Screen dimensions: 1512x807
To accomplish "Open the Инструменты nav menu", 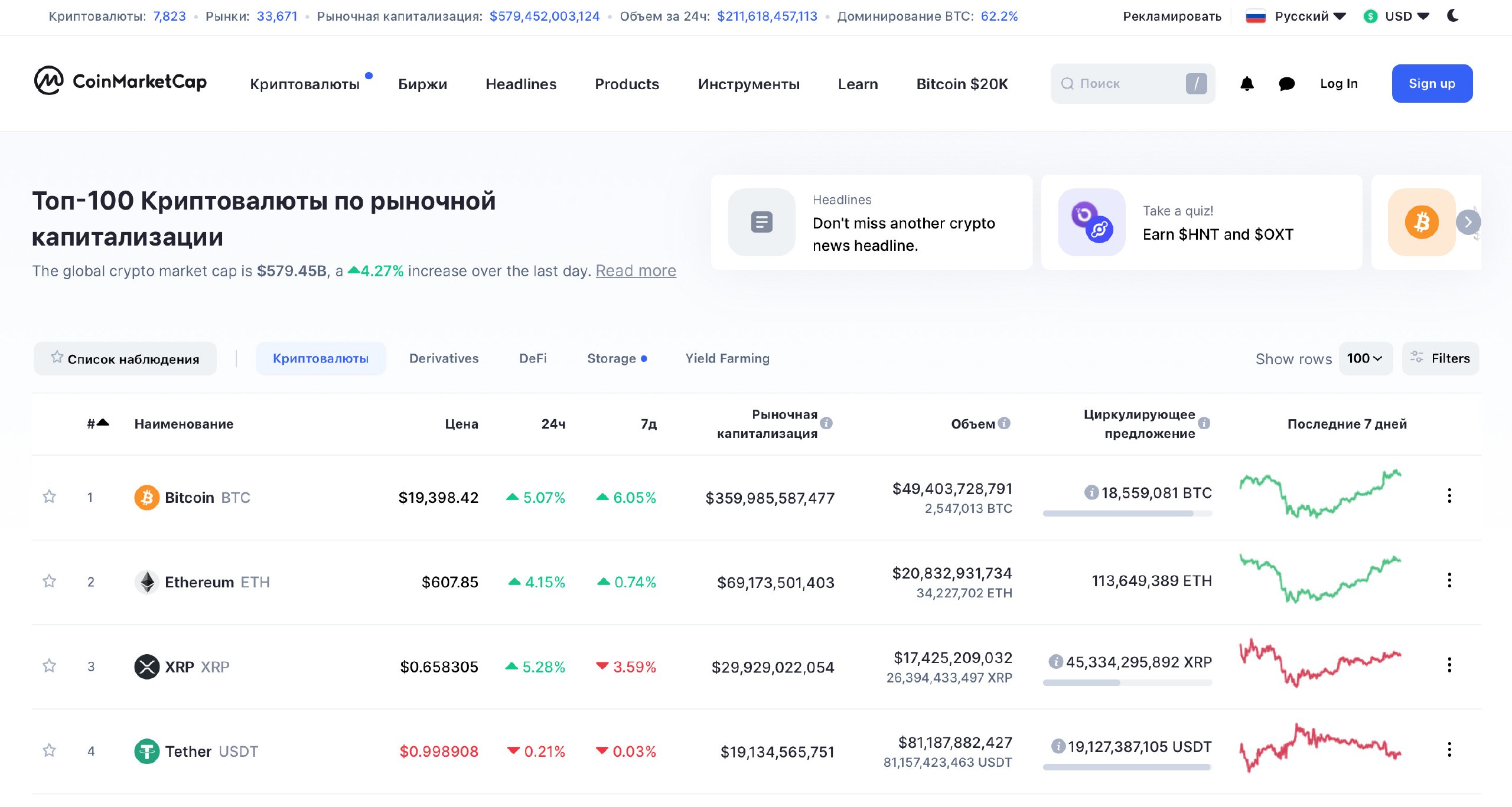I will click(748, 84).
